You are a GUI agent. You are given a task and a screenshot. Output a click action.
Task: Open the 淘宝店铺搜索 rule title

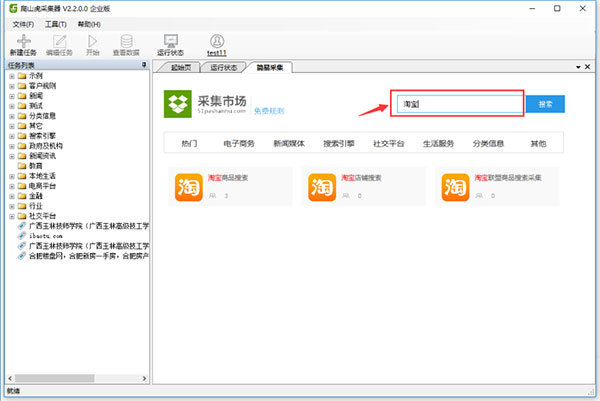(x=361, y=178)
